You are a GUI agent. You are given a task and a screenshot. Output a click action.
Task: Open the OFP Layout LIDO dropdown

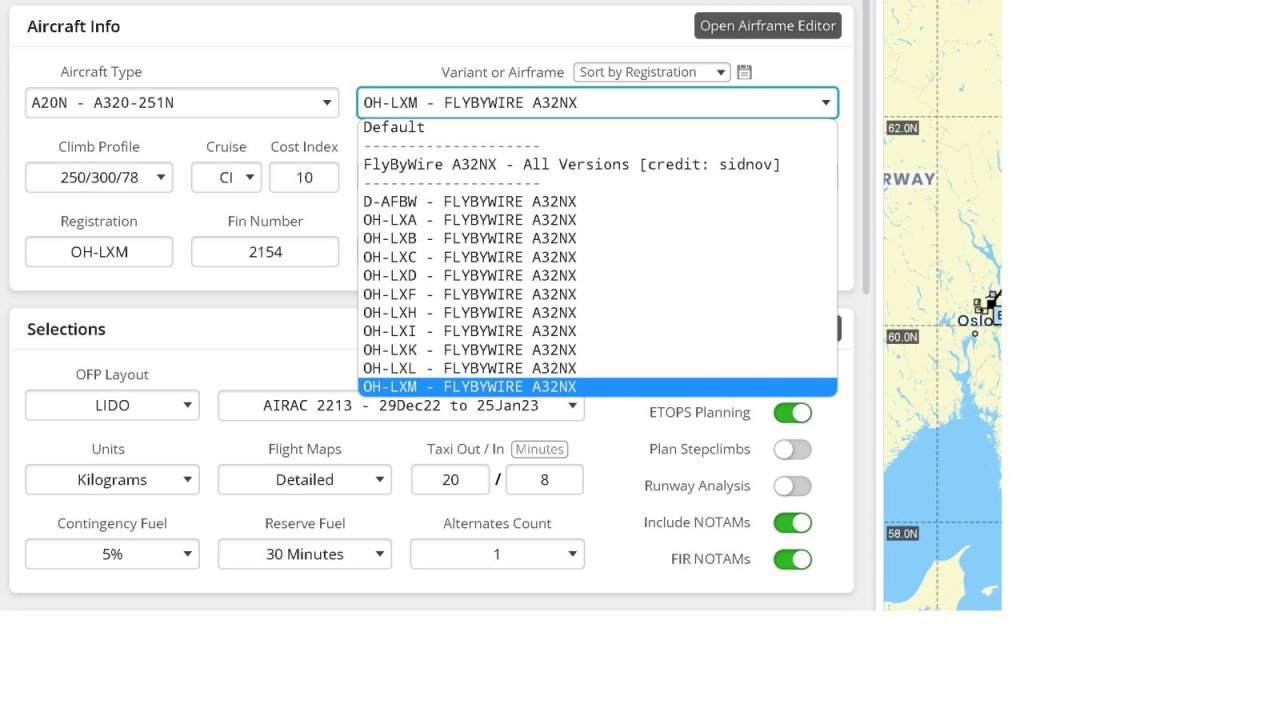point(112,406)
